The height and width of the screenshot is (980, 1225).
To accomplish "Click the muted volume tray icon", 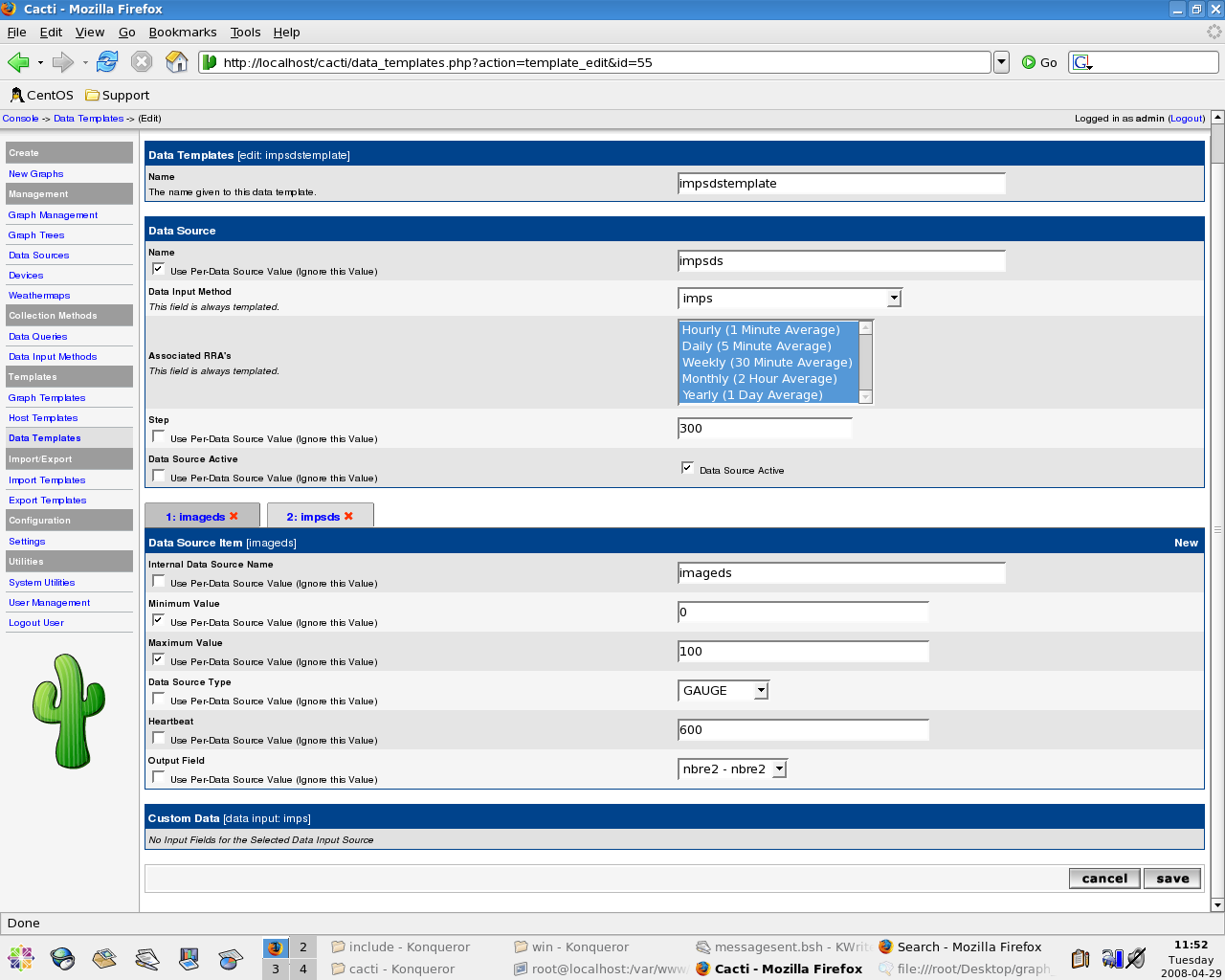I will [x=1136, y=958].
